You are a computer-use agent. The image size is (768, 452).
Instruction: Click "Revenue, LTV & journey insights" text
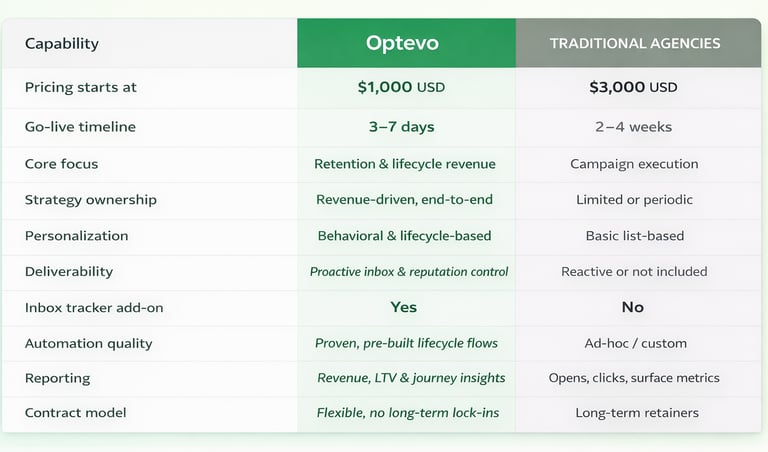coord(411,378)
